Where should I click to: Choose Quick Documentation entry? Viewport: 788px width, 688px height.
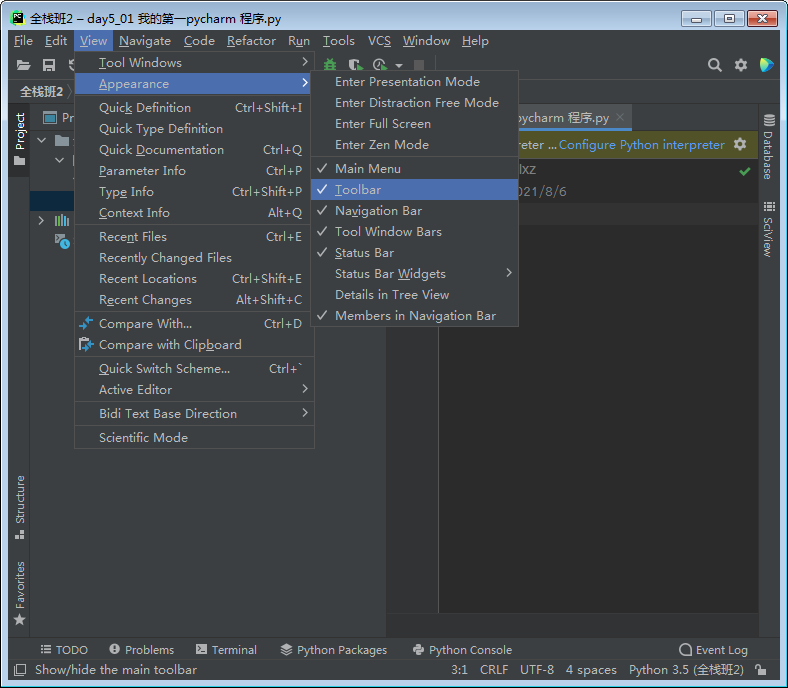click(194, 150)
